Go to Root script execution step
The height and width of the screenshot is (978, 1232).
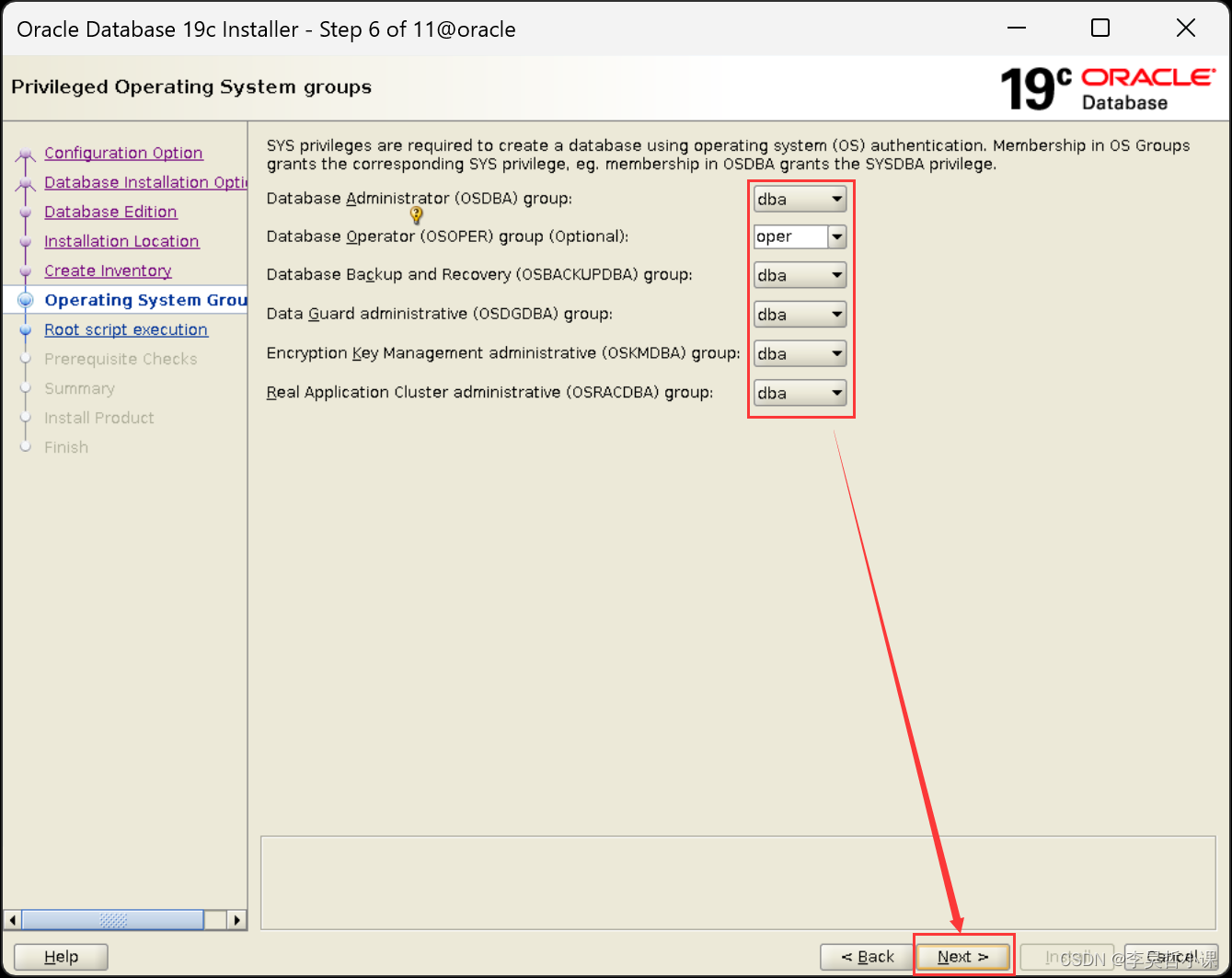click(126, 329)
